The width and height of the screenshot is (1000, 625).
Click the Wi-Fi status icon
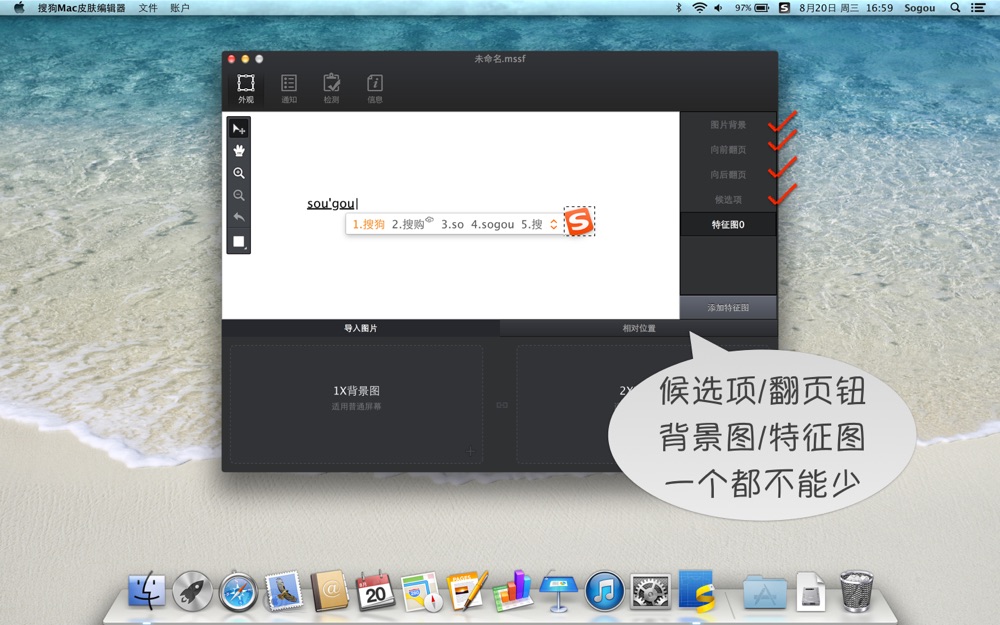pos(700,8)
